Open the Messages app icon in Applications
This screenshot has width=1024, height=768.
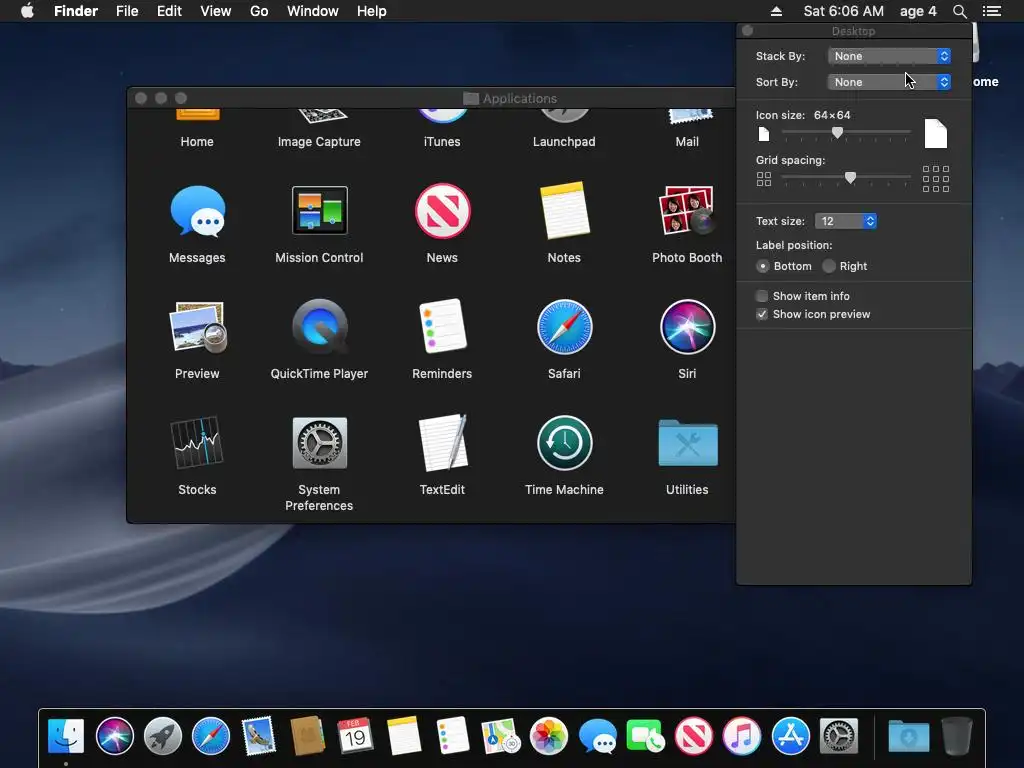tap(197, 211)
